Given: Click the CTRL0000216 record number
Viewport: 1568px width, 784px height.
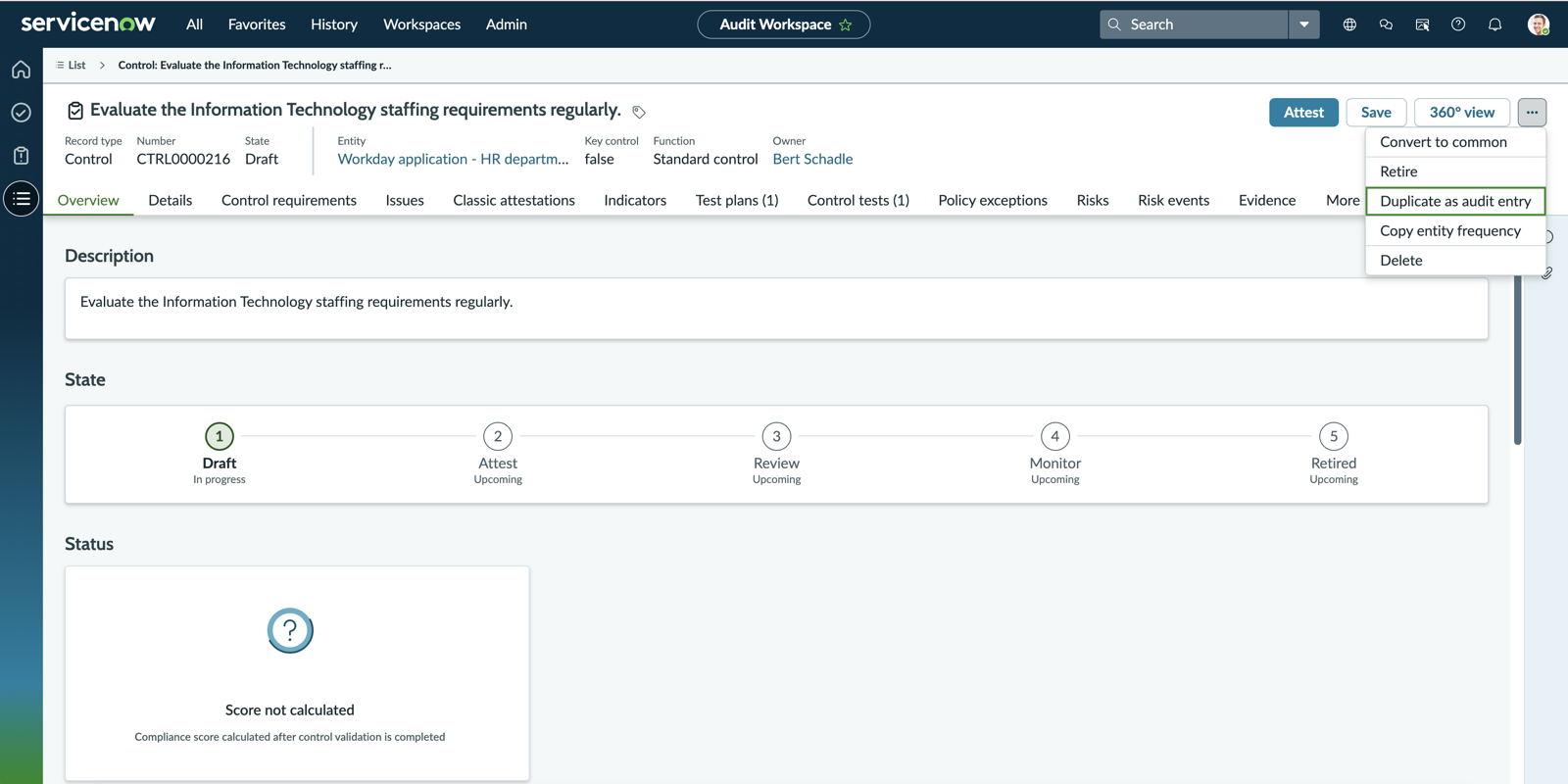Looking at the screenshot, I should coord(183,159).
